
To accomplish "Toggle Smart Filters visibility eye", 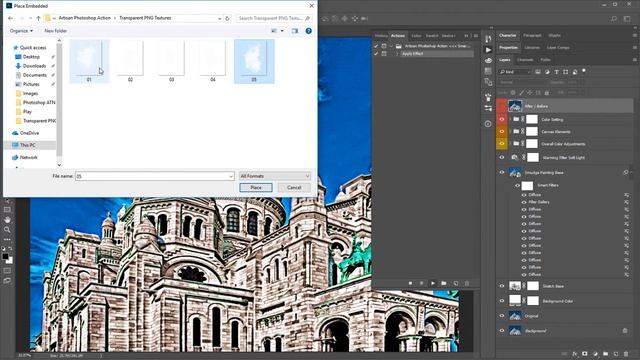I will pos(518,185).
